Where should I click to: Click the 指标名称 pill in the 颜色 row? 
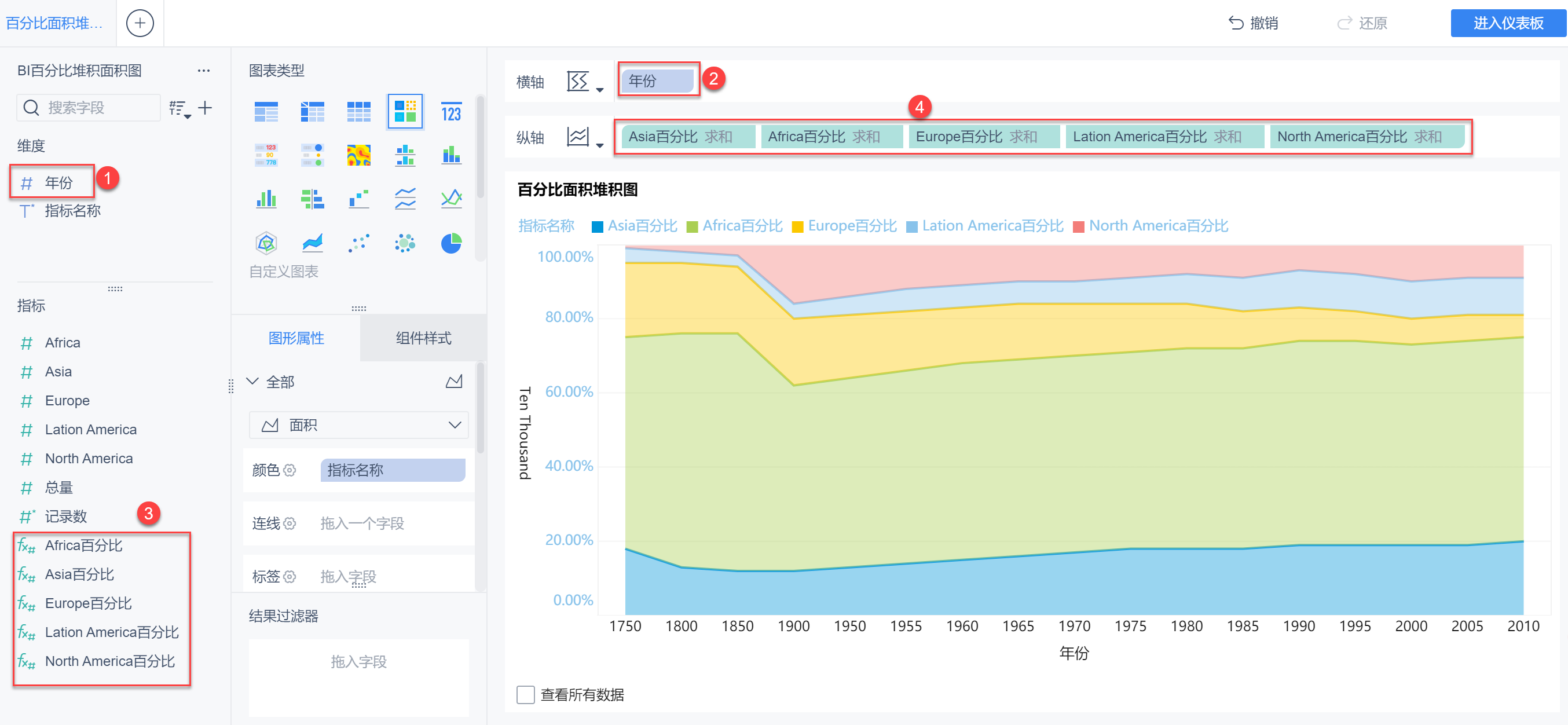tap(393, 470)
